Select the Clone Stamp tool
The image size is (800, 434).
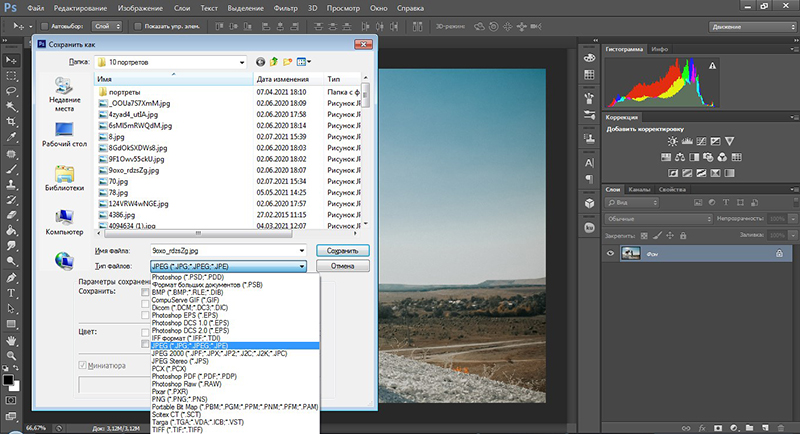tap(11, 185)
